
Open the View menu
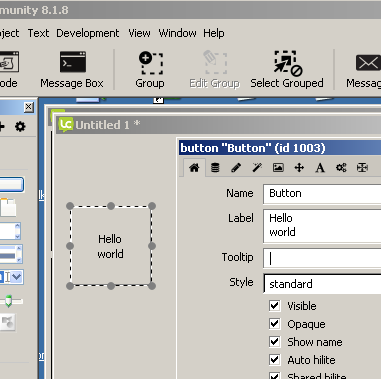(x=139, y=33)
